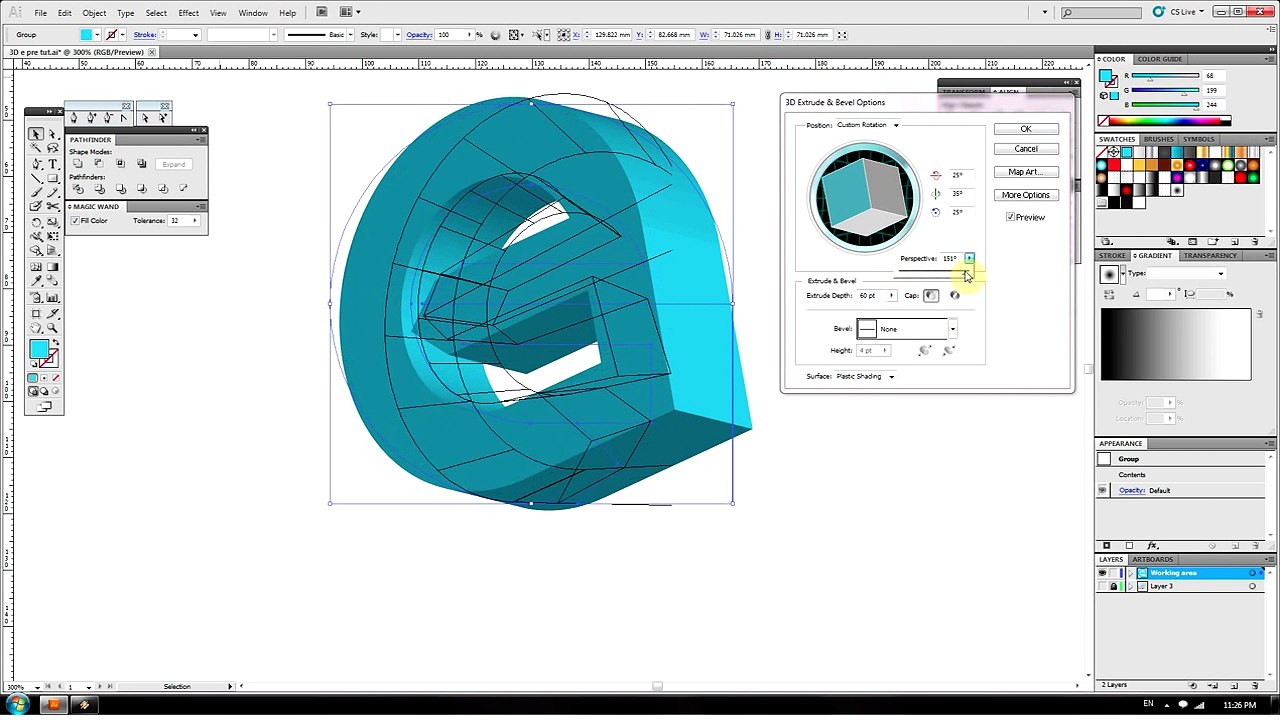Open the Object menu
The image size is (1280, 720).
(94, 13)
